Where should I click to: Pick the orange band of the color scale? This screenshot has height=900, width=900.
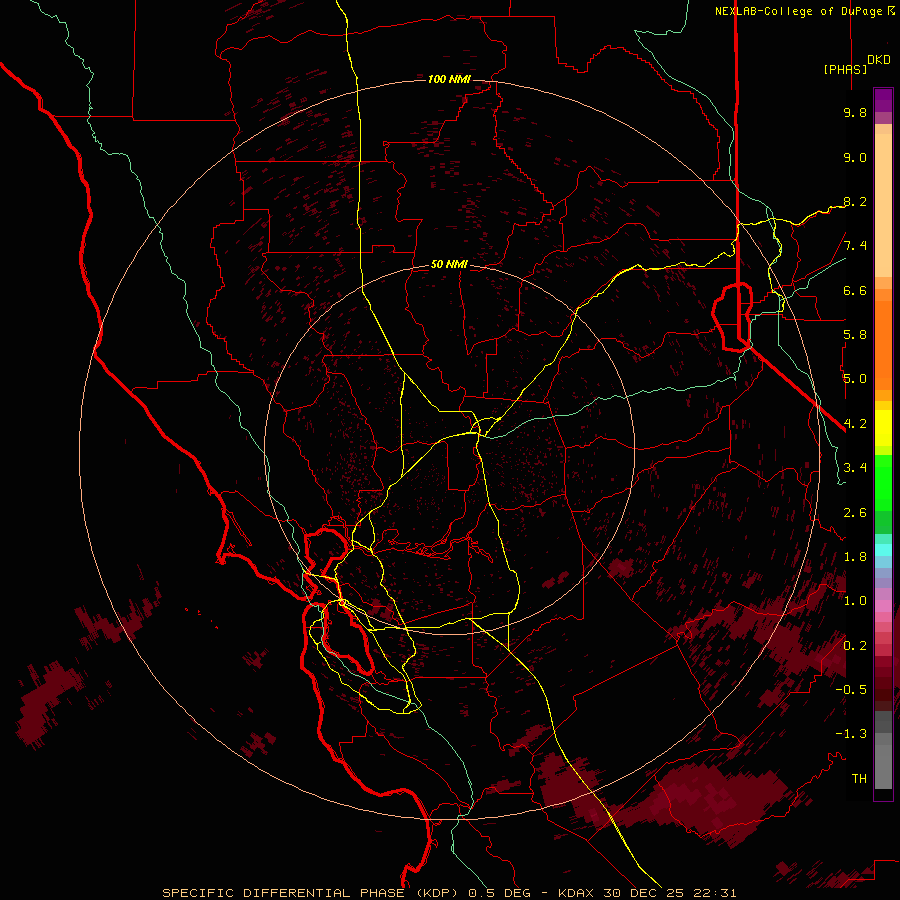[x=883, y=344]
